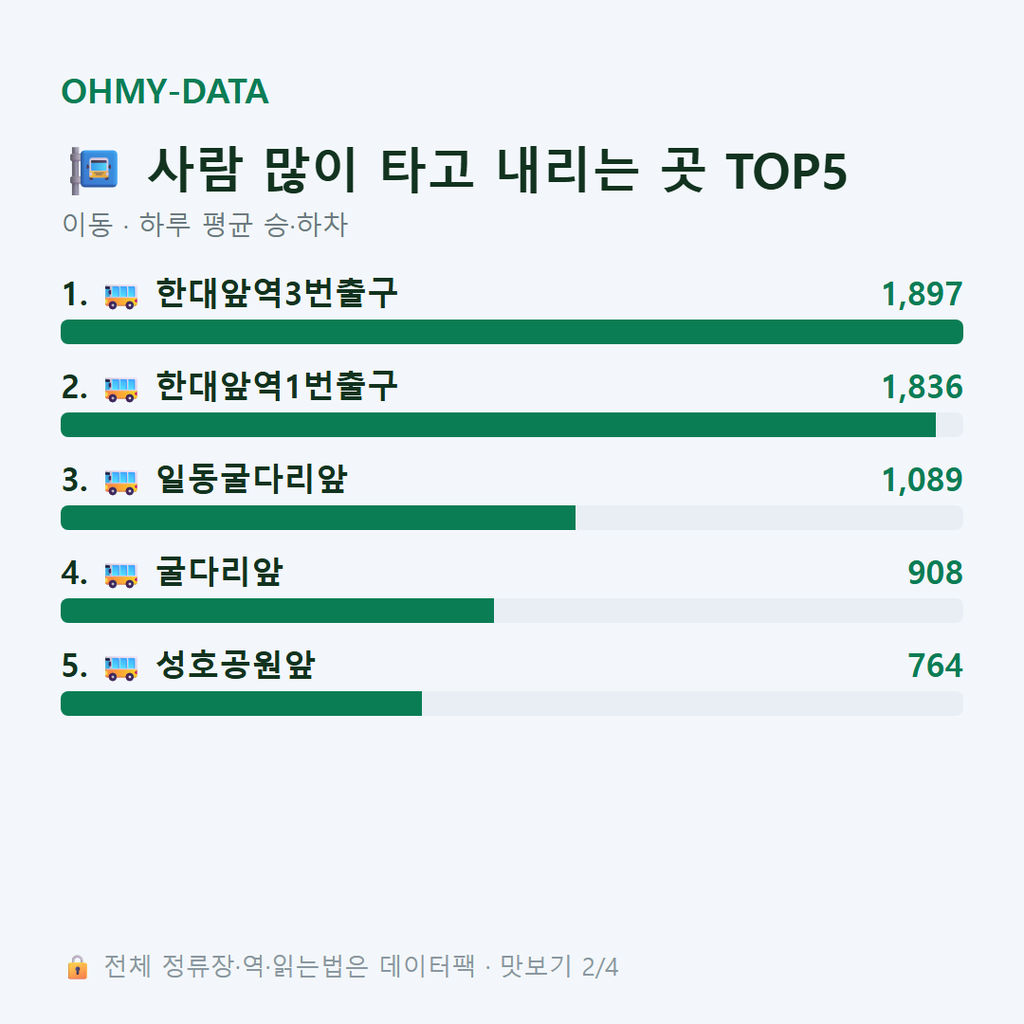Click the progress bar under 일동굴다리앞

(512, 518)
